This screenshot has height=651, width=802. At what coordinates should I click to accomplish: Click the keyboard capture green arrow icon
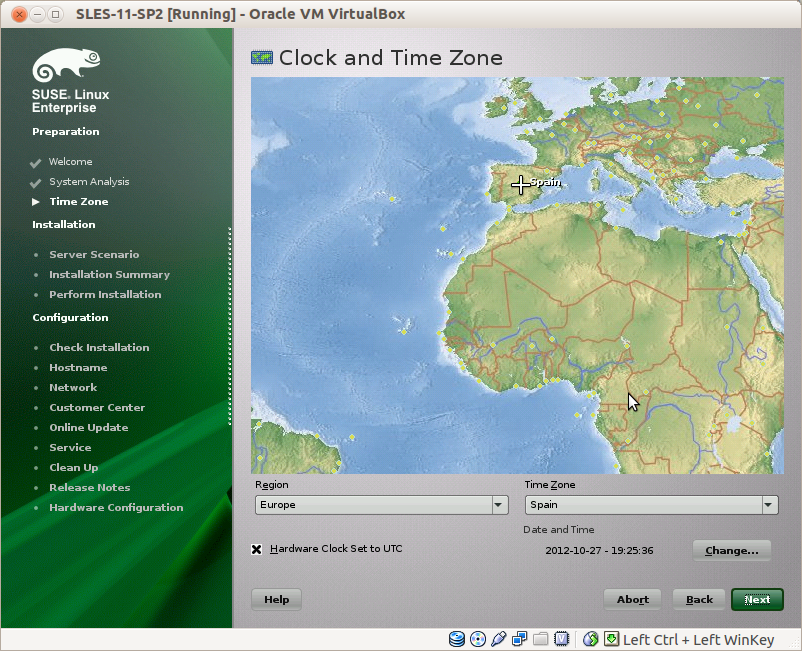coord(611,639)
